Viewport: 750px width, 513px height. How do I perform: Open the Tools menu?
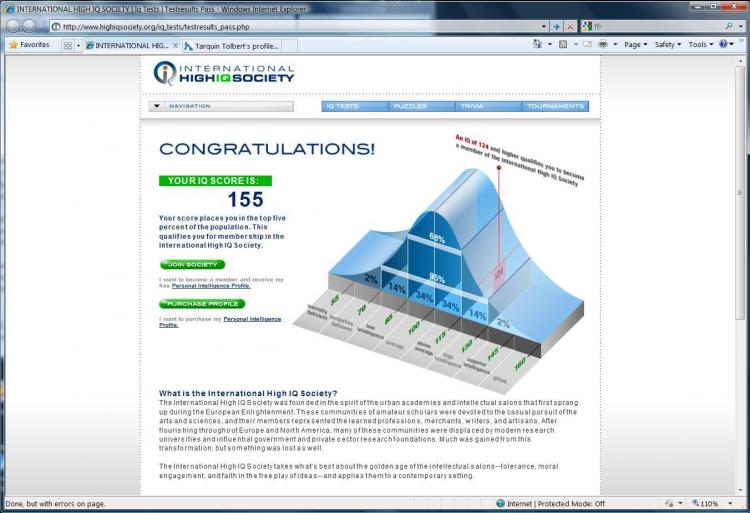[x=701, y=44]
